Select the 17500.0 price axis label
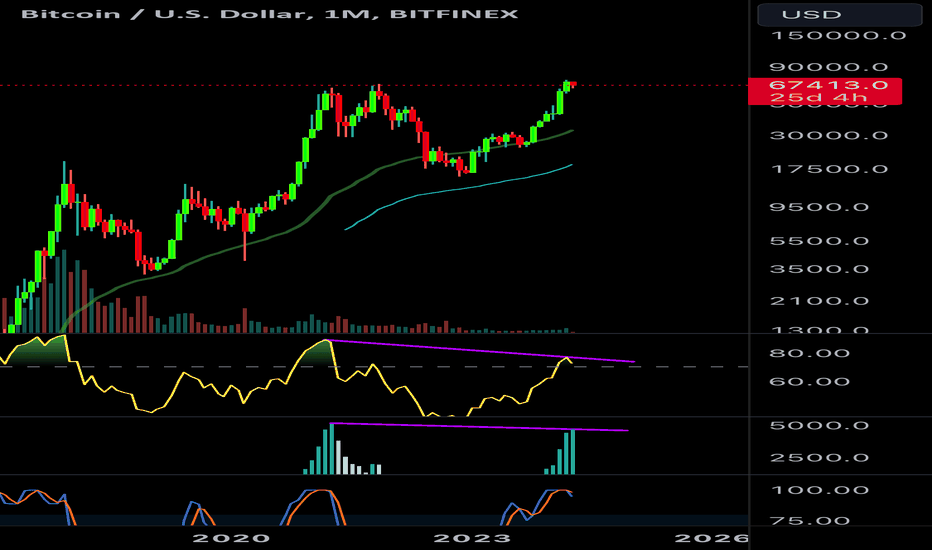 pyautogui.click(x=829, y=169)
